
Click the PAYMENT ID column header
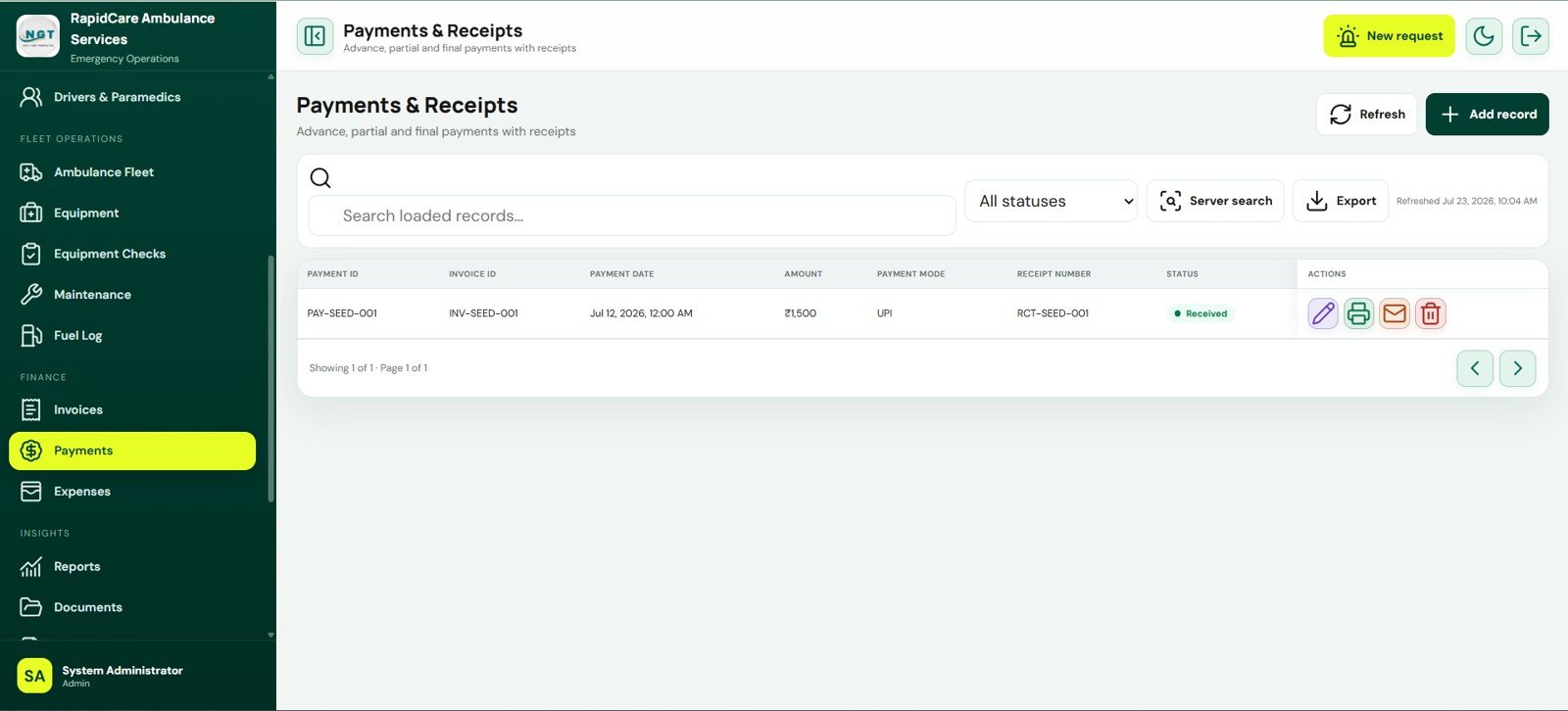(333, 274)
